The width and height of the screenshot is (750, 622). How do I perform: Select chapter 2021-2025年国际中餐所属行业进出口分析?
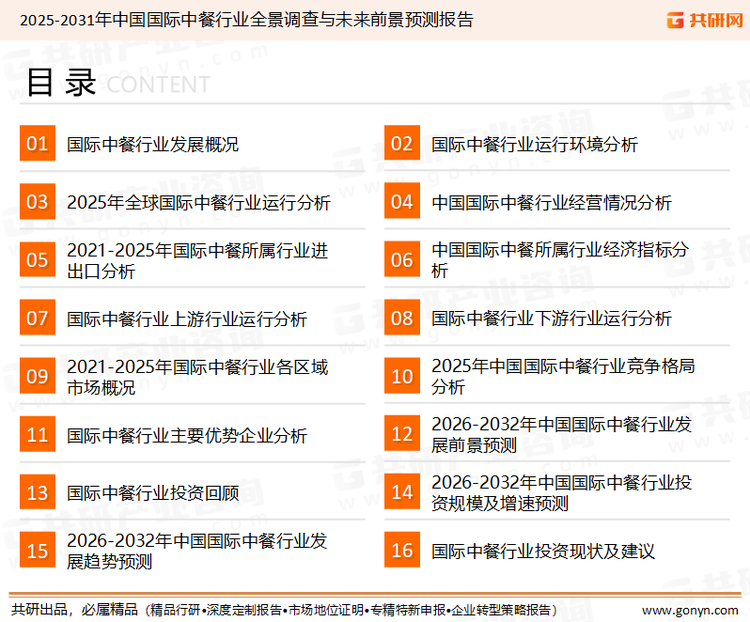[x=197, y=261]
